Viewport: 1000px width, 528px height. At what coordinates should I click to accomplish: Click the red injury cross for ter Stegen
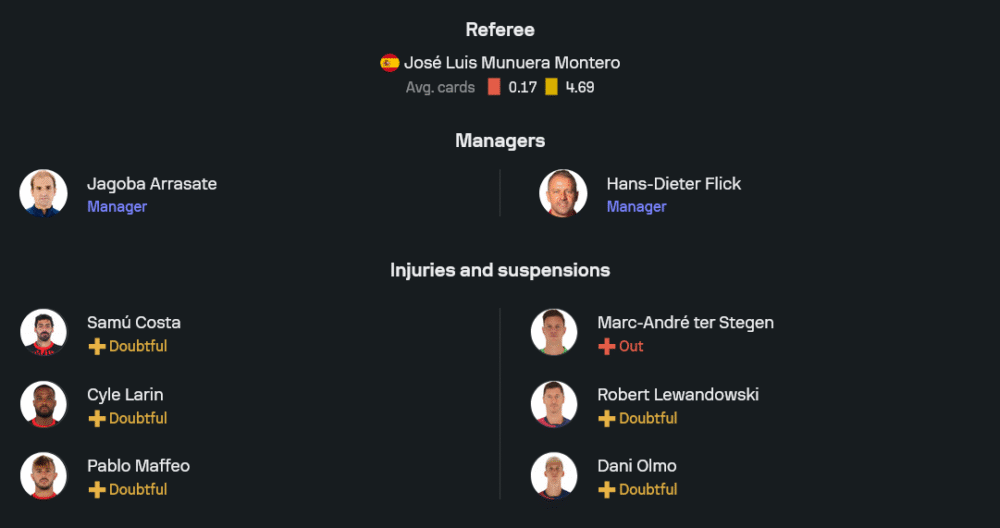pos(607,346)
